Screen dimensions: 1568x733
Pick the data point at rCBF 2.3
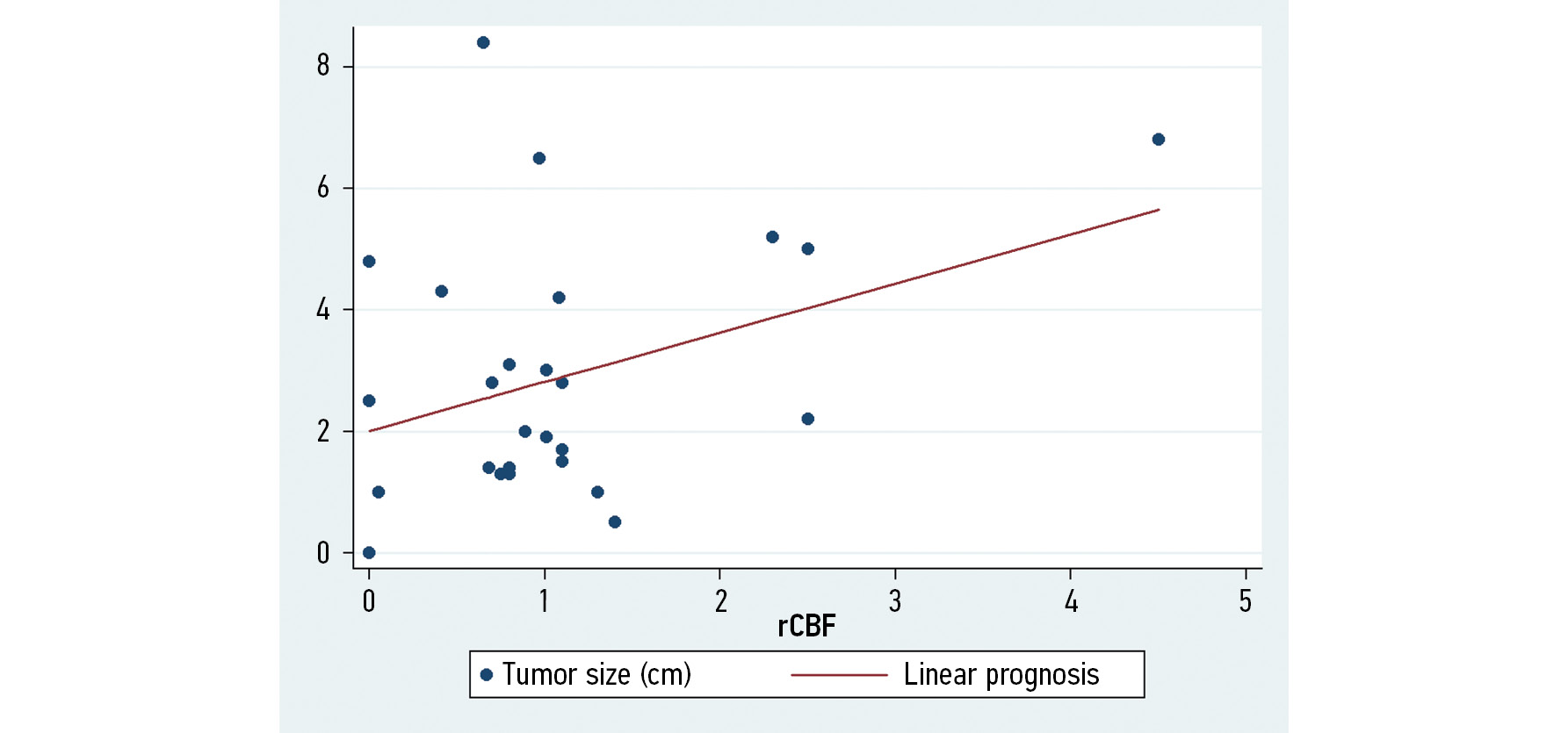click(772, 237)
